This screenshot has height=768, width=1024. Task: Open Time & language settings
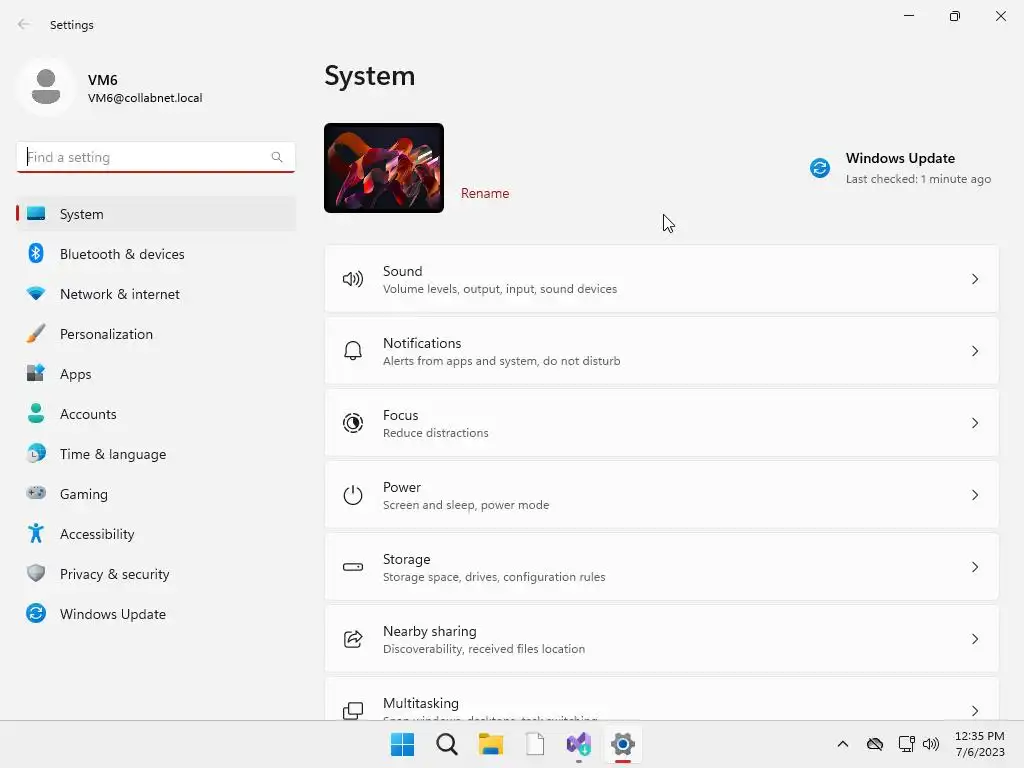(x=155, y=453)
